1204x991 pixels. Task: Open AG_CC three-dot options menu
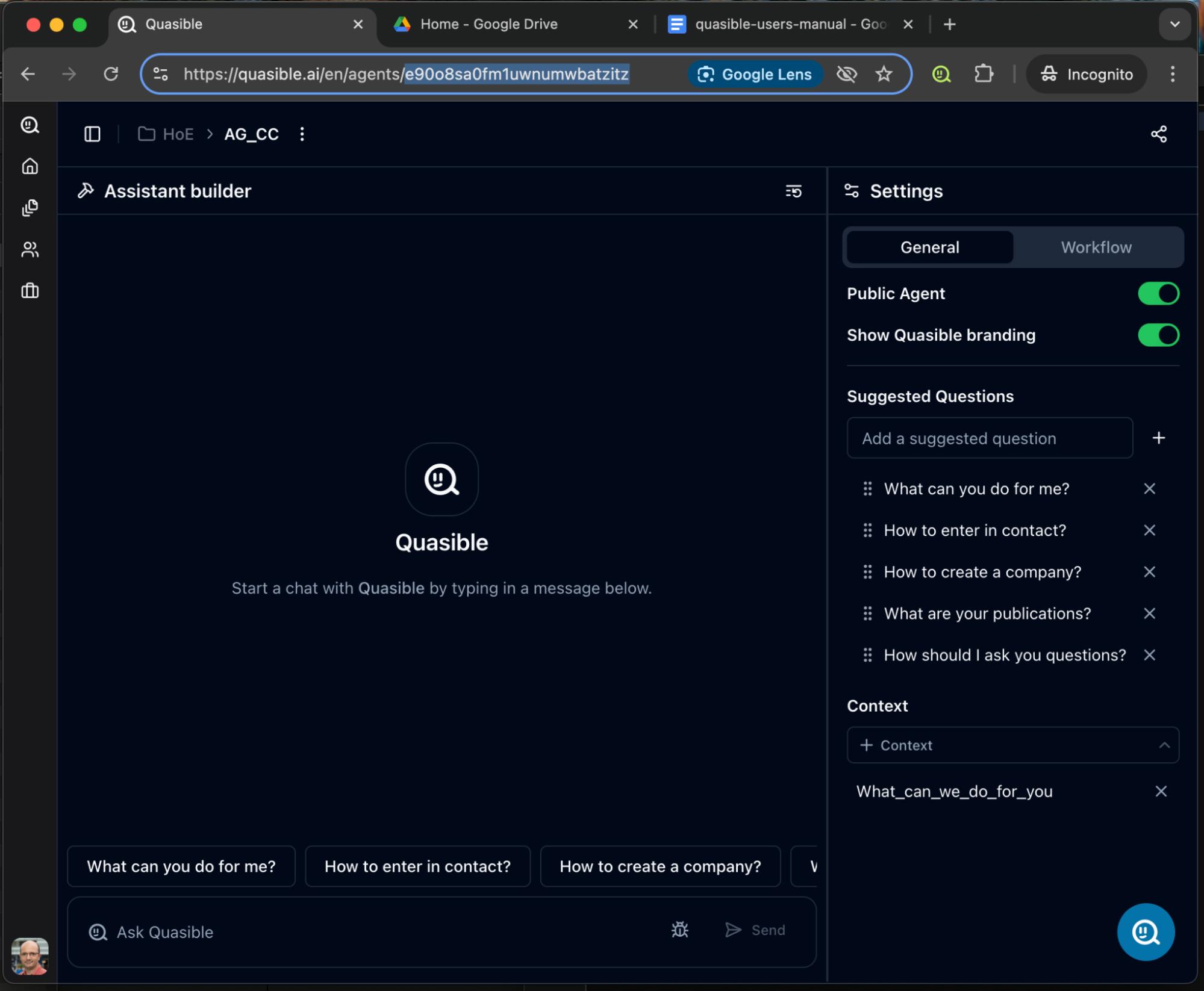tap(302, 134)
